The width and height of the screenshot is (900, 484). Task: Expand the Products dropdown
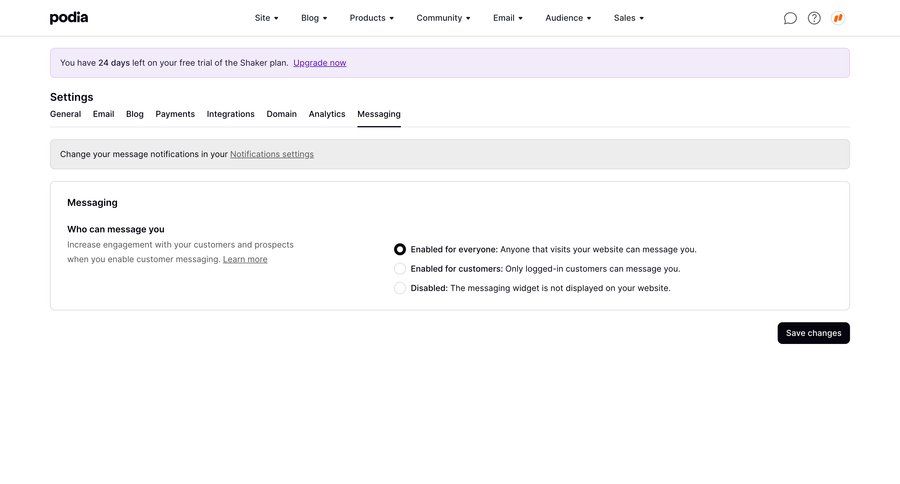(x=371, y=18)
